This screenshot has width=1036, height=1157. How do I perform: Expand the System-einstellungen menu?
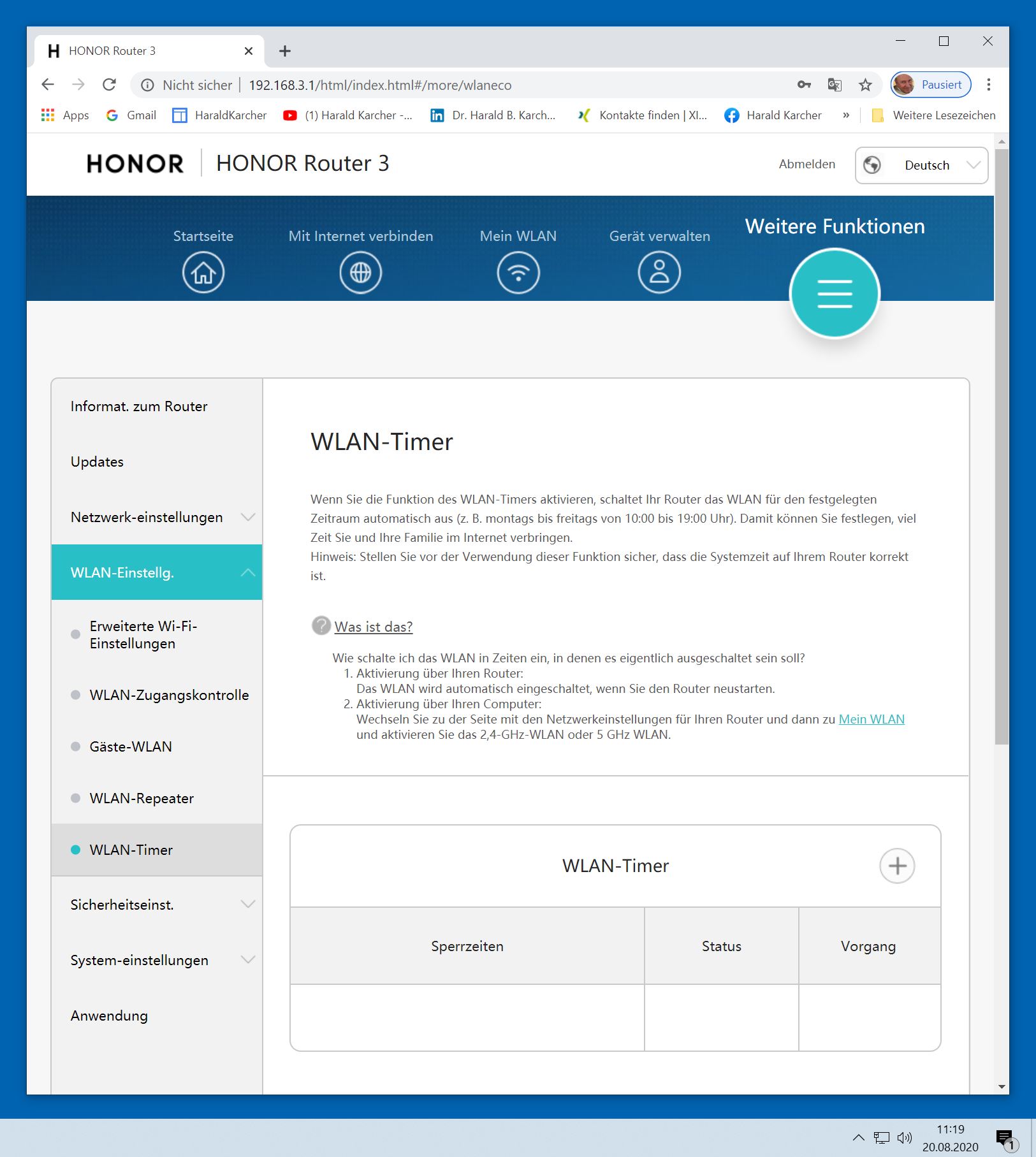157,960
